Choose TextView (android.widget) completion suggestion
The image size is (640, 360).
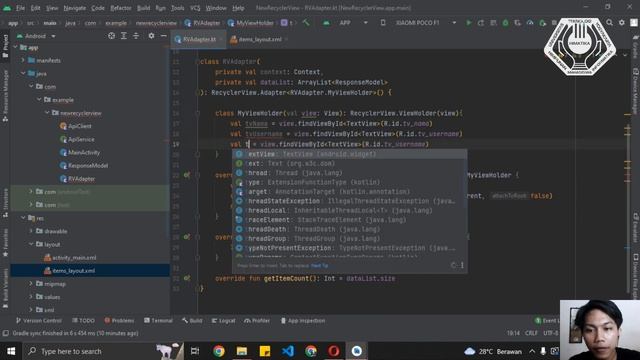pos(350,154)
